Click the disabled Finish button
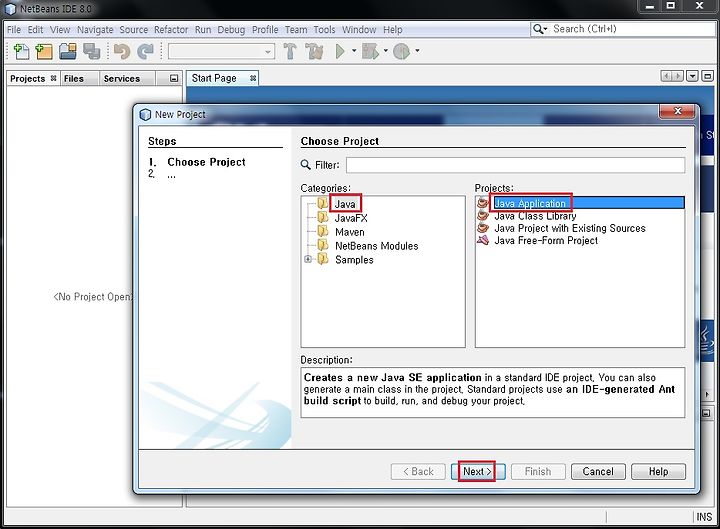 (538, 472)
